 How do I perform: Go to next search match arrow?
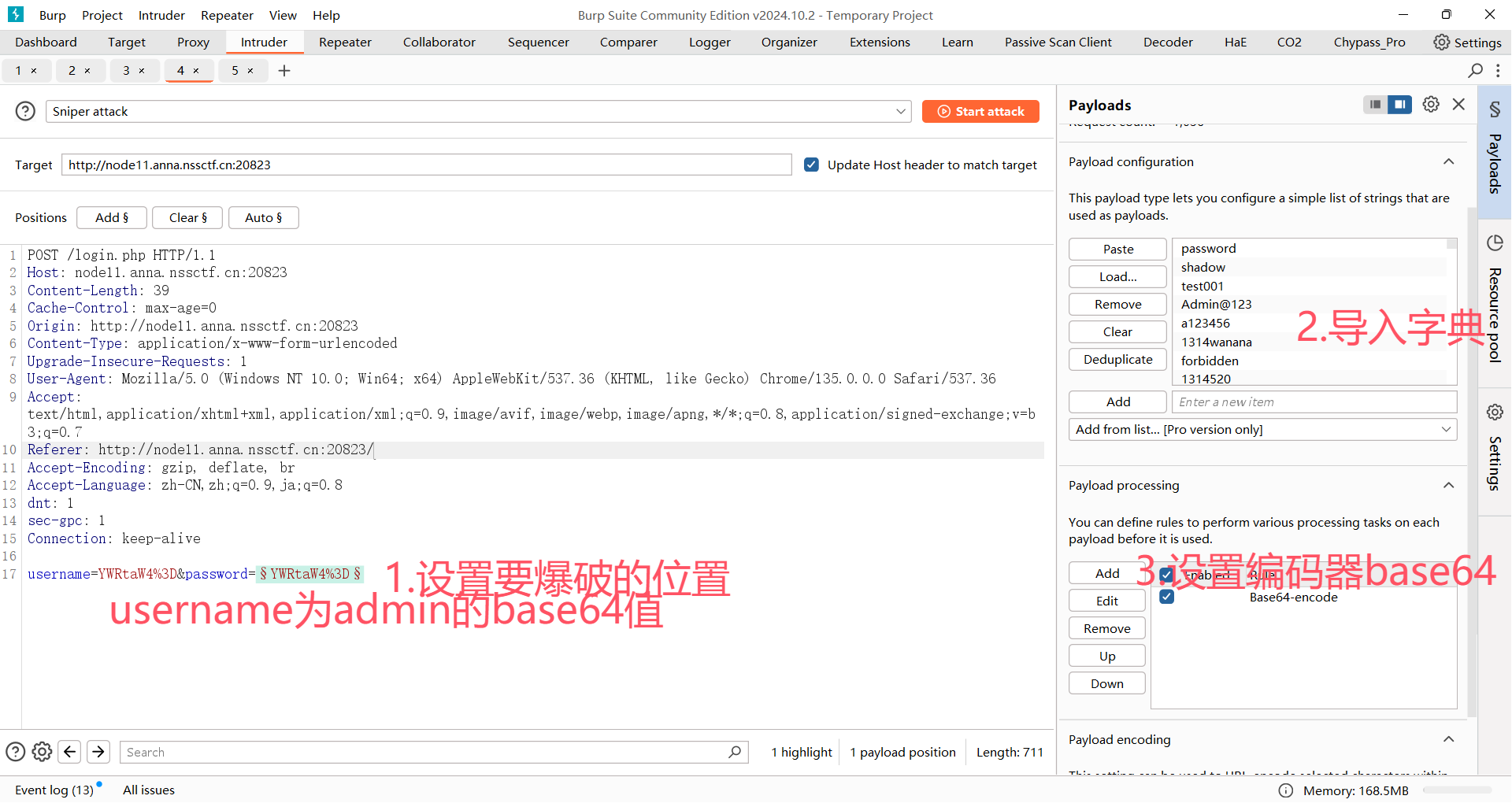98,752
